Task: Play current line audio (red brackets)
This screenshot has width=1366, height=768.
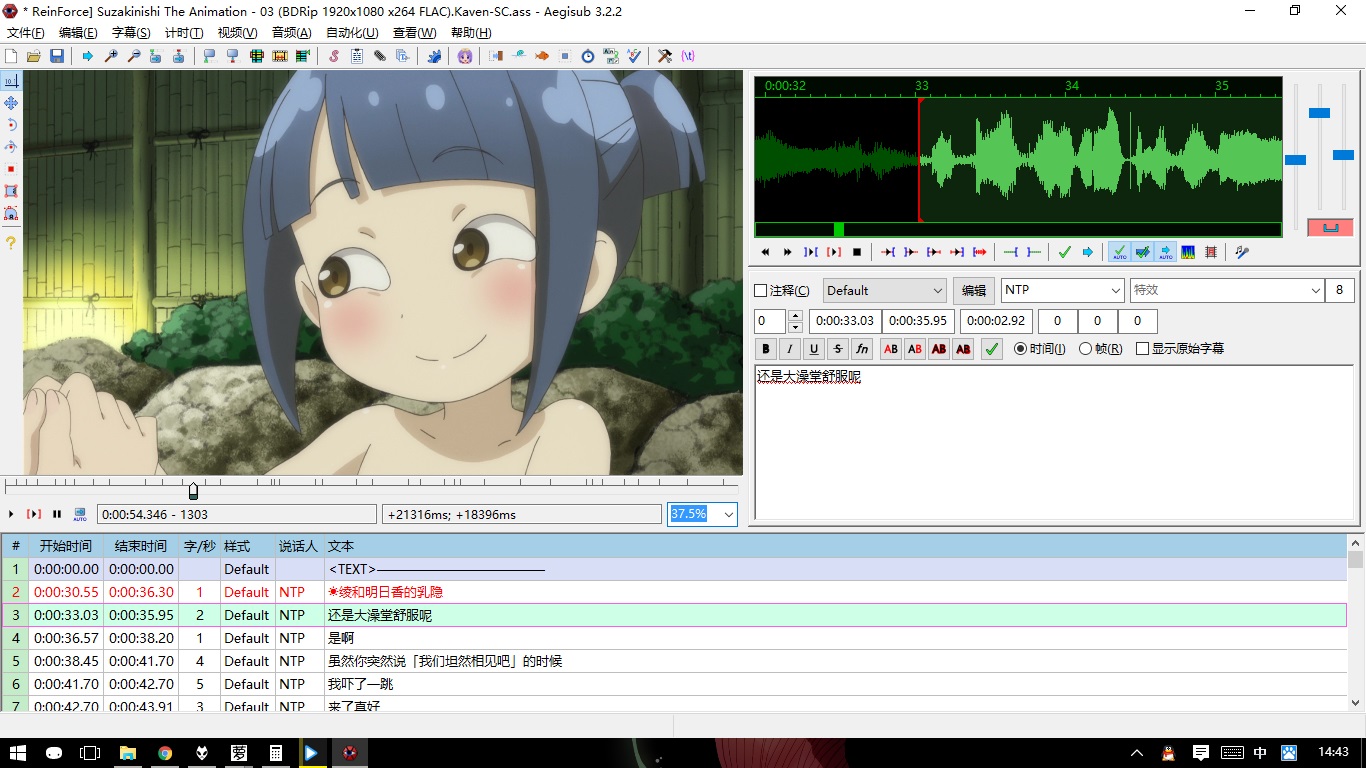Action: (834, 252)
